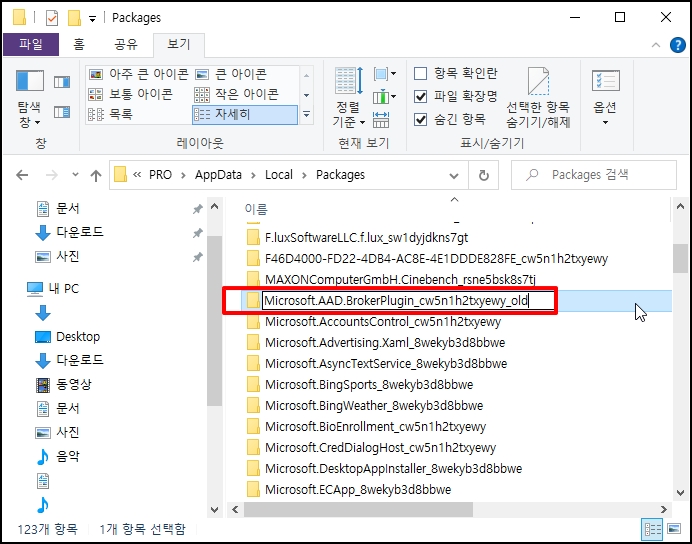The width and height of the screenshot is (692, 544).
Task: Choose Medium icons (보통 아이콘) layout
Action: [131, 94]
